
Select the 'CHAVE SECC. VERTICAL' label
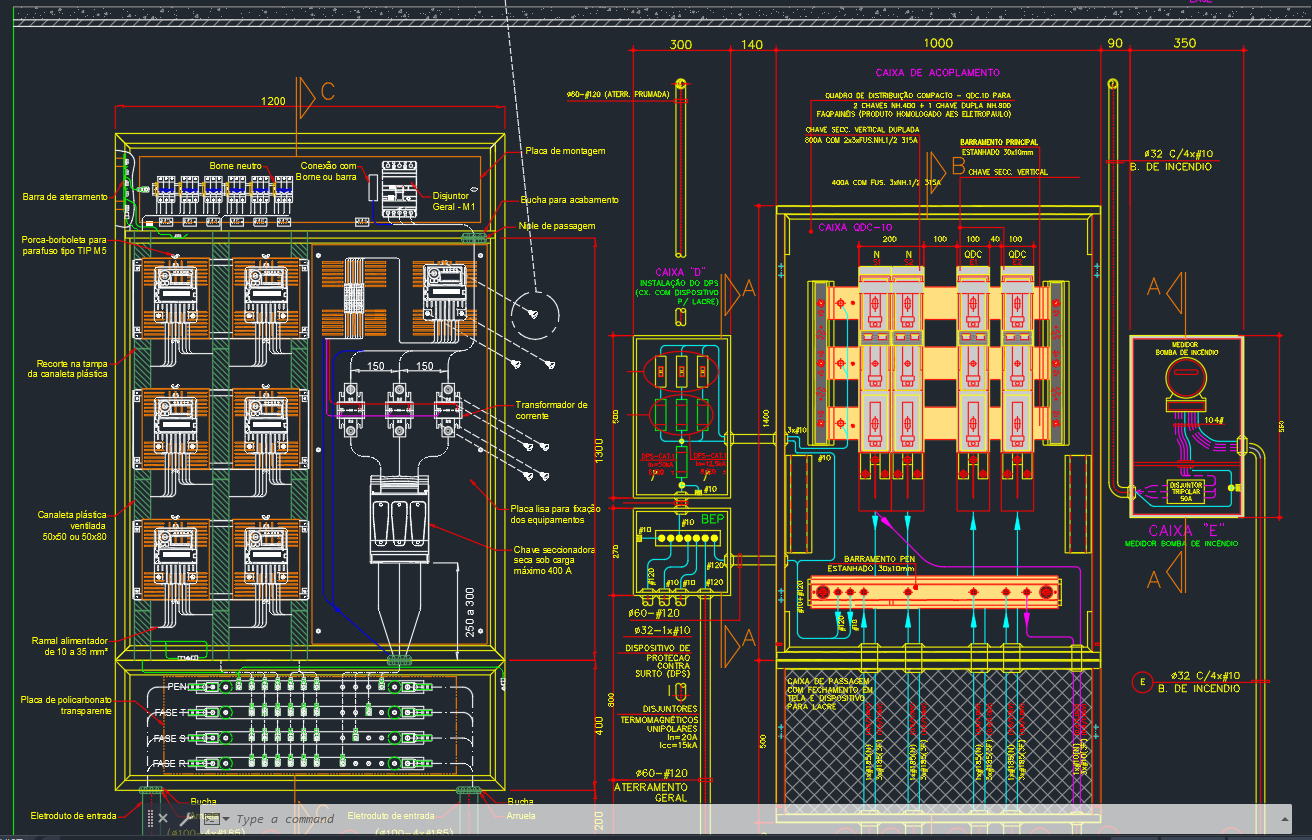click(1007, 173)
